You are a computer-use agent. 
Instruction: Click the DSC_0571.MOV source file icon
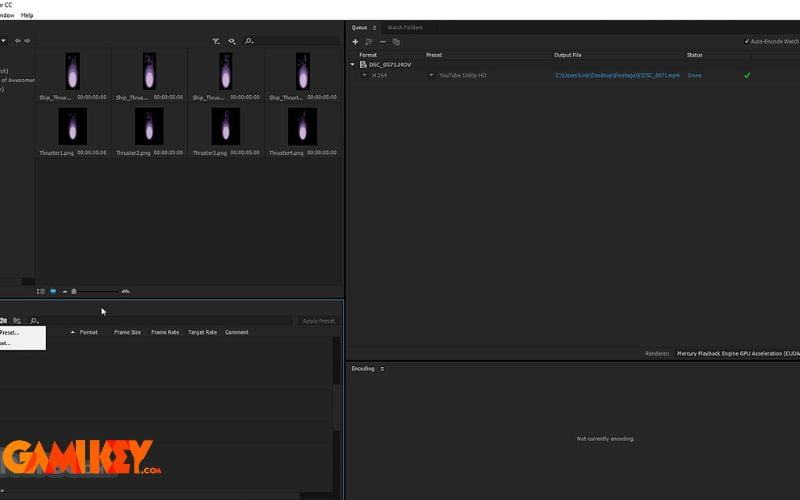(363, 65)
